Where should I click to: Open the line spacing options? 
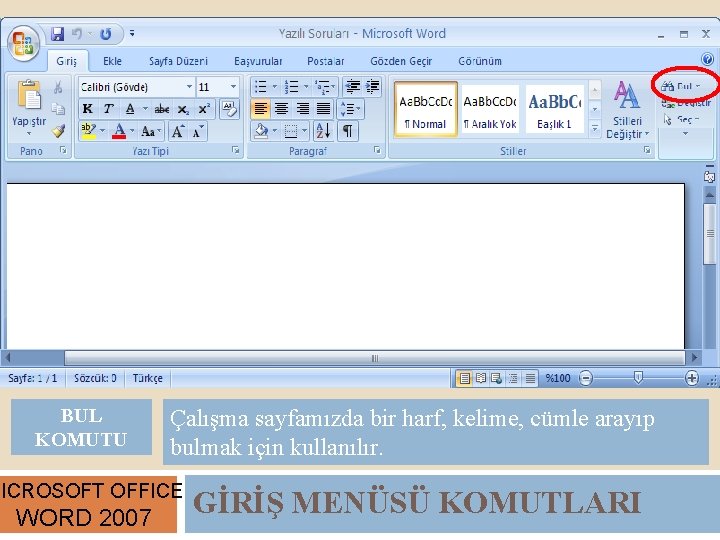tap(351, 109)
